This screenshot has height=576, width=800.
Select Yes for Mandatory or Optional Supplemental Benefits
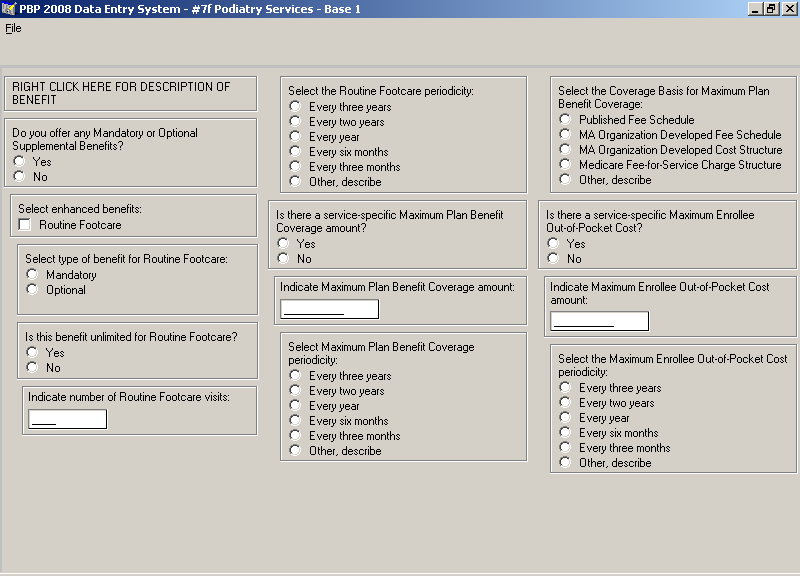(x=19, y=161)
